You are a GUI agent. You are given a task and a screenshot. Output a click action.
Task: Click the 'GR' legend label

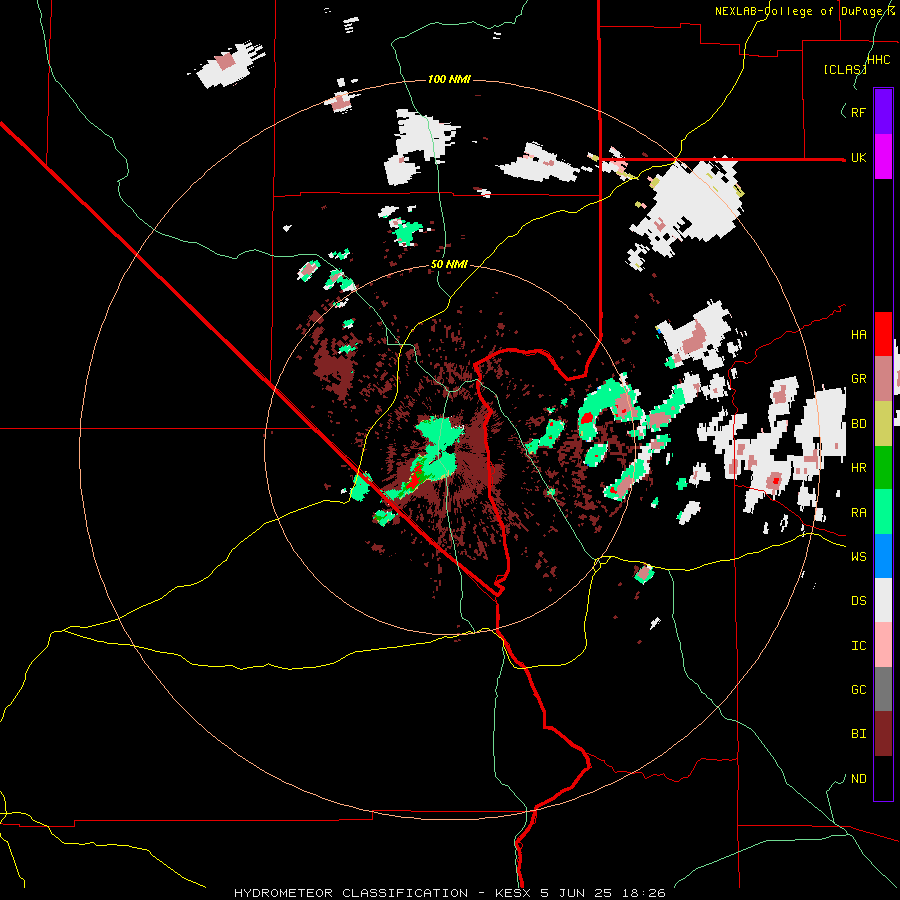(858, 379)
